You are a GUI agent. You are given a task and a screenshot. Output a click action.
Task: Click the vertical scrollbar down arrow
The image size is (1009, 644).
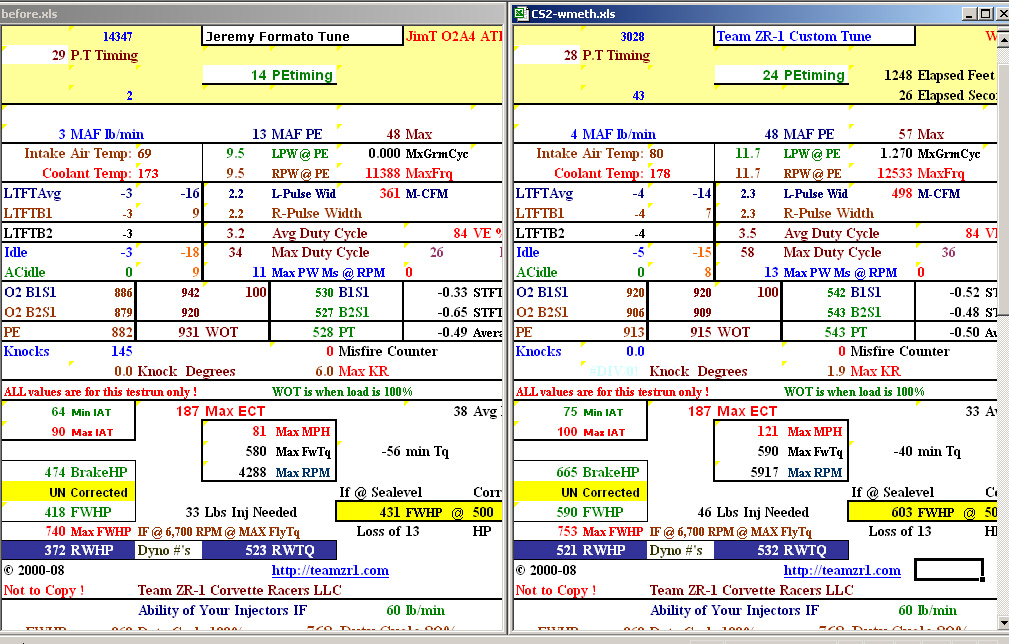tap(1002, 623)
